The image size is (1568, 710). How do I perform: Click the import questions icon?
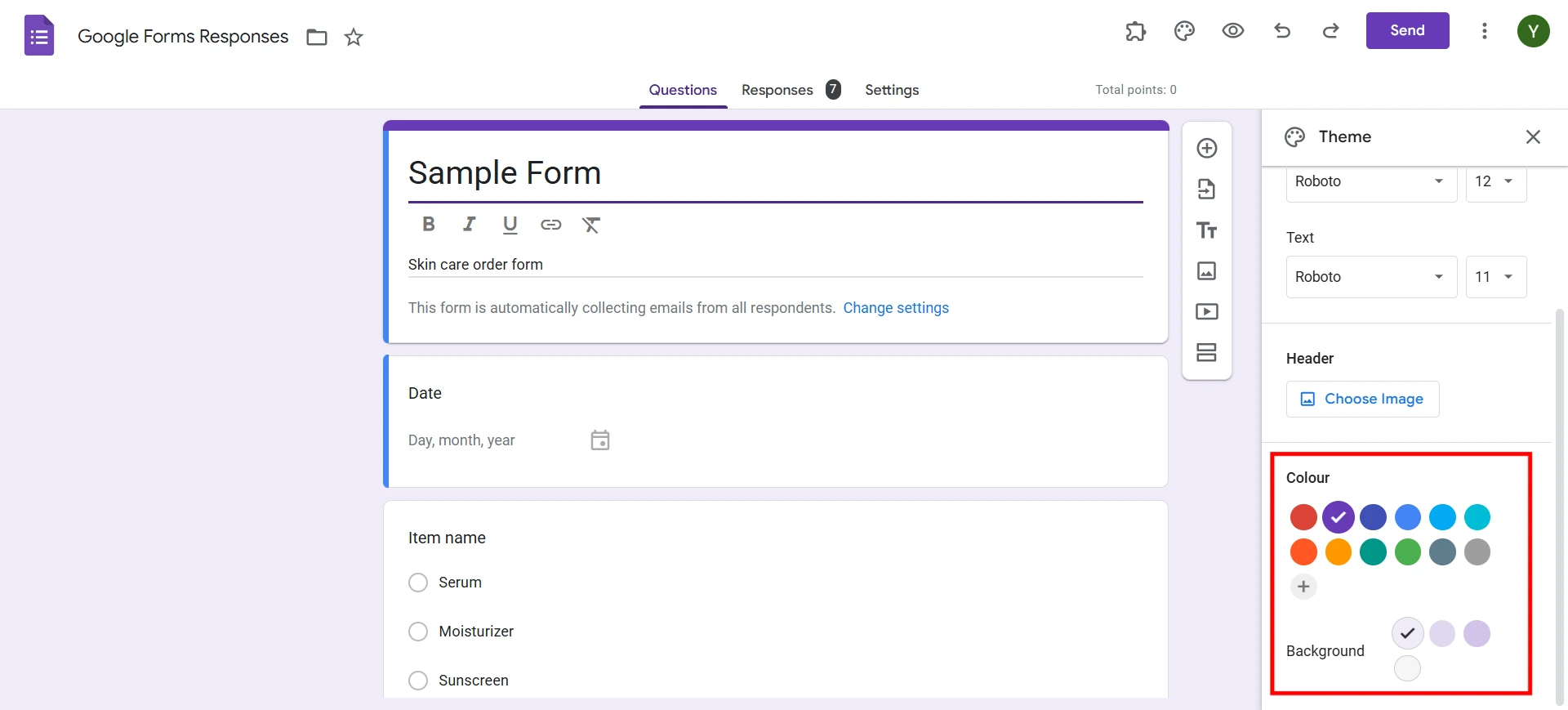pos(1207,189)
